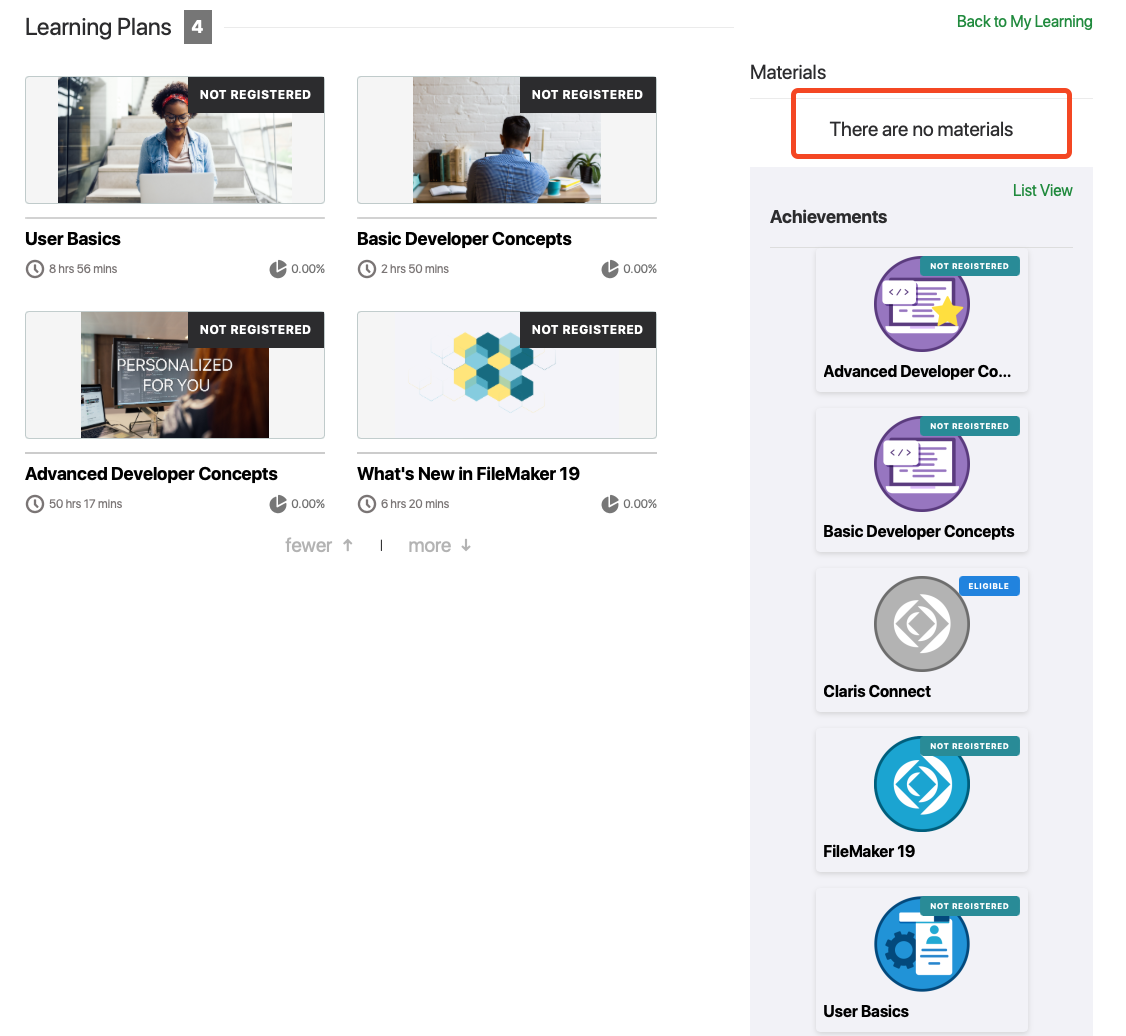Click the clock icon under User Basics
Screen dimensions: 1126x1036
pos(35,269)
